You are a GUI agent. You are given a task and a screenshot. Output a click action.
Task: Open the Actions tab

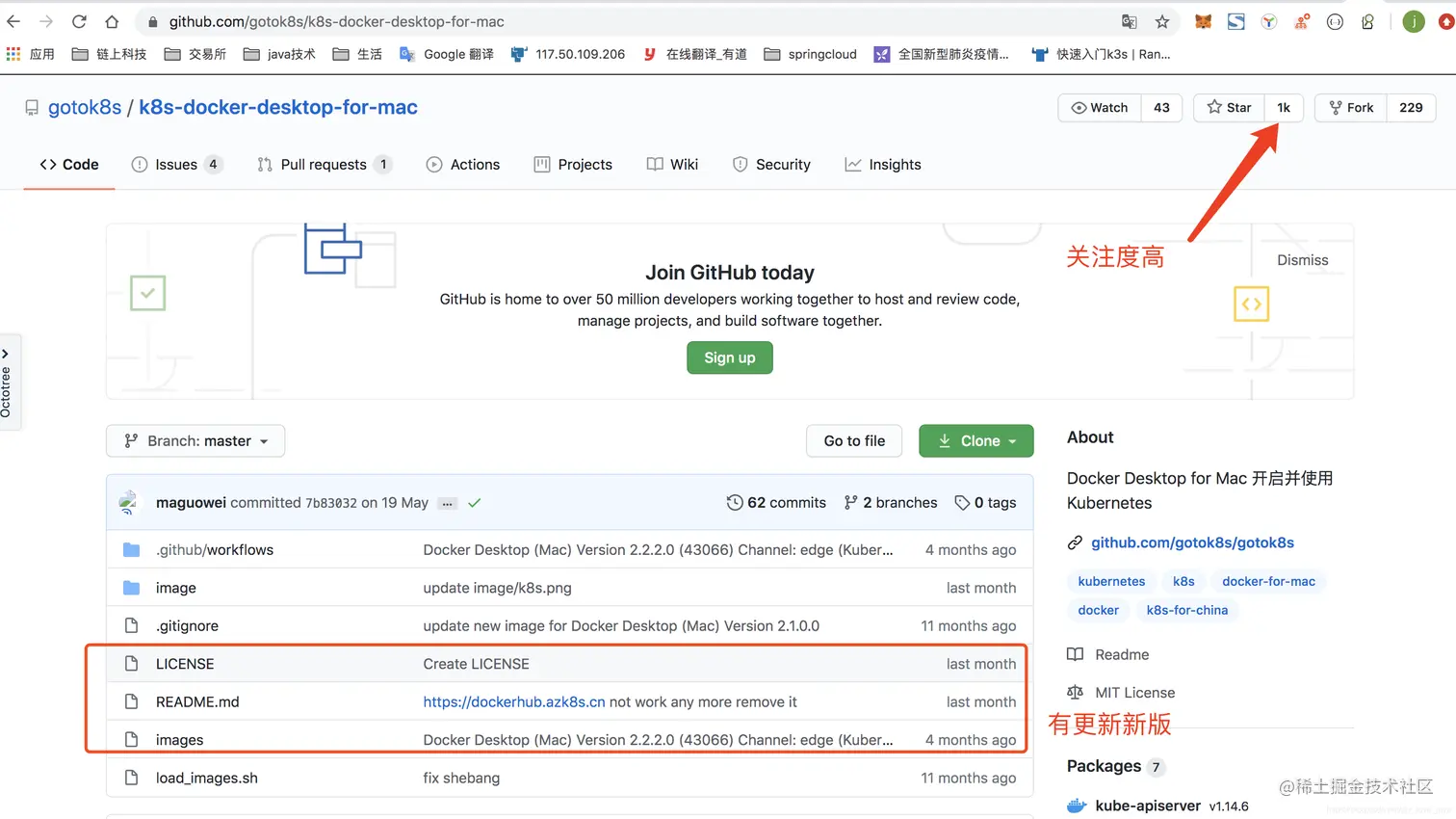tap(463, 165)
